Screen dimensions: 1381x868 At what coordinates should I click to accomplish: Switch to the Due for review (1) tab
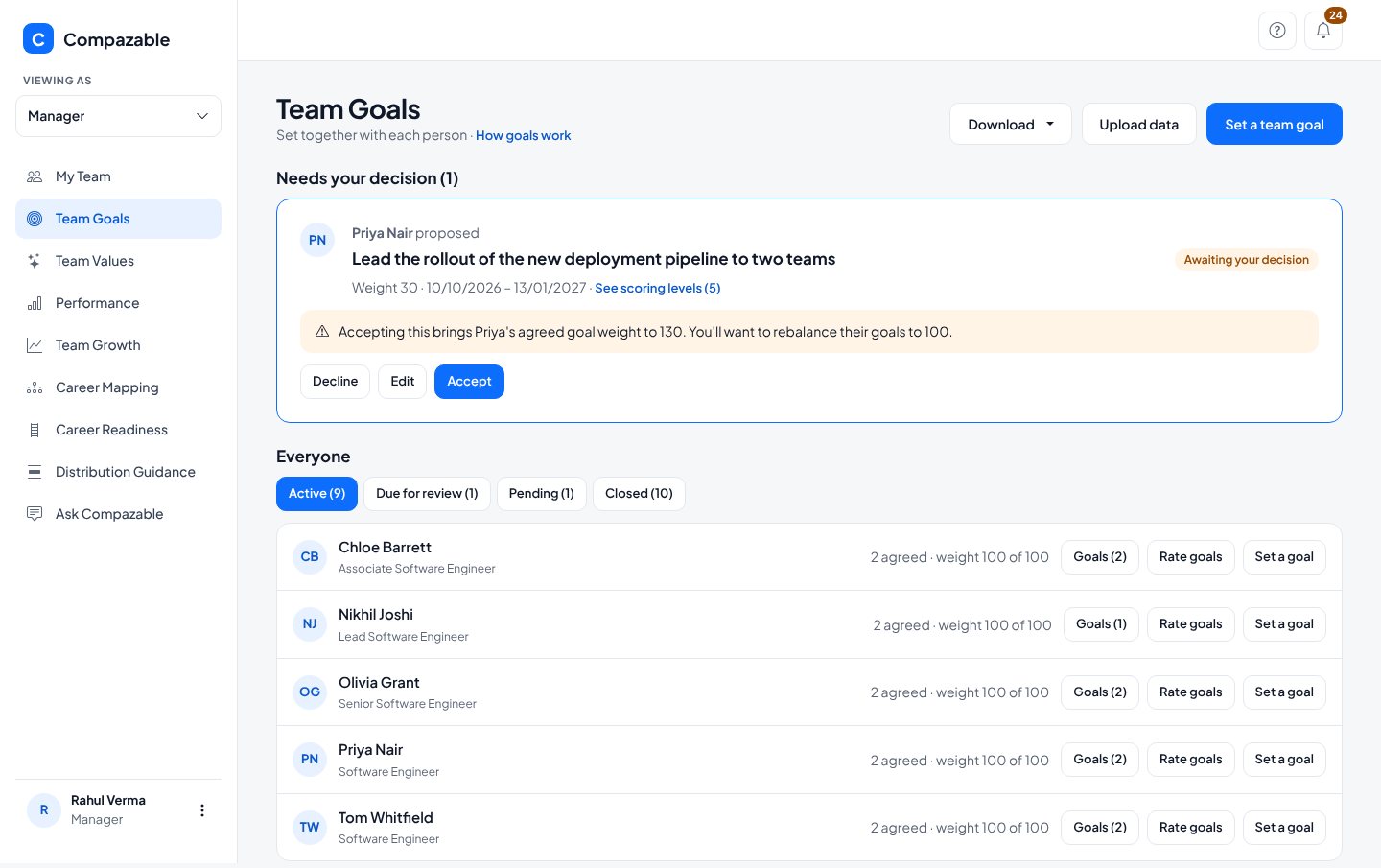pyautogui.click(x=427, y=494)
